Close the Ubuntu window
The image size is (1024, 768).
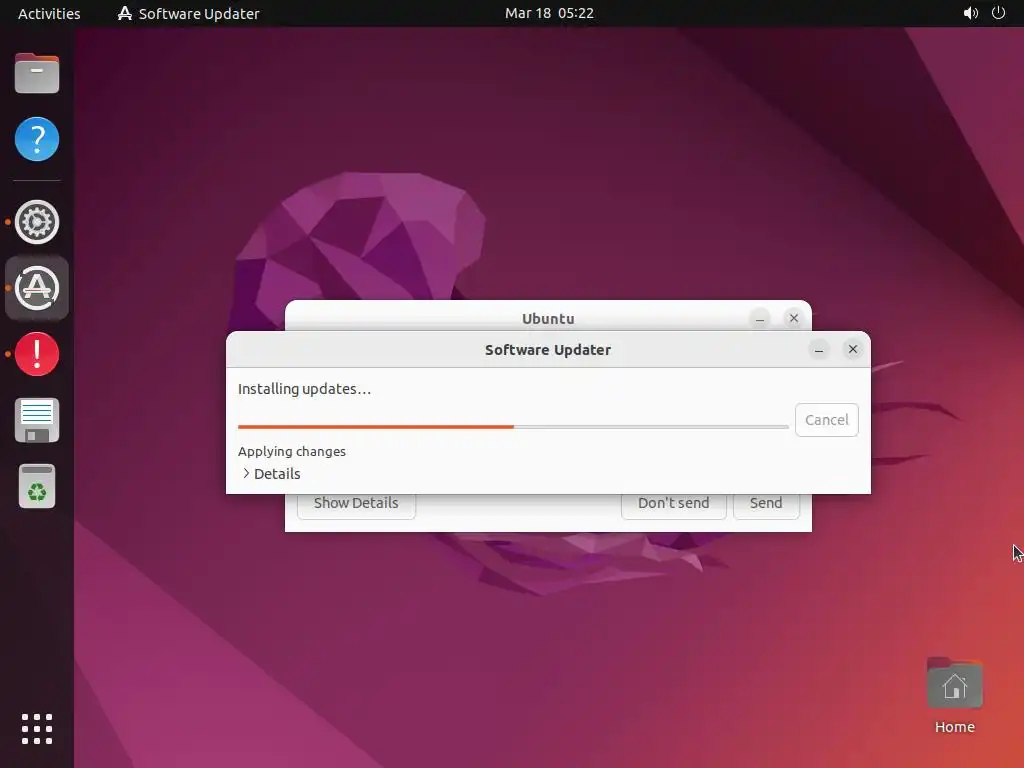click(793, 318)
